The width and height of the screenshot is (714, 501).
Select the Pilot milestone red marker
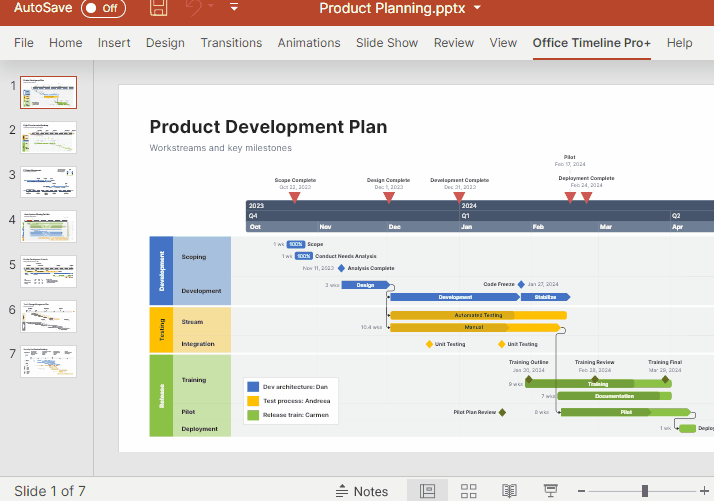point(570,197)
